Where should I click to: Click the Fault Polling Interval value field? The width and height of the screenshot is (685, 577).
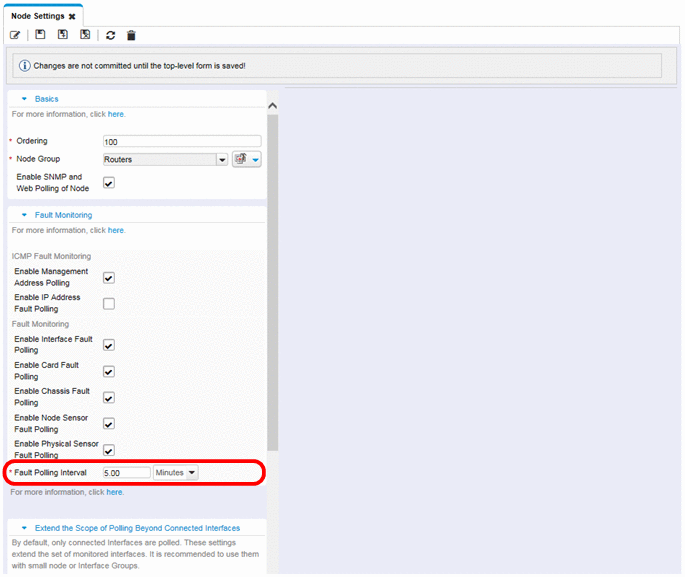click(x=126, y=472)
